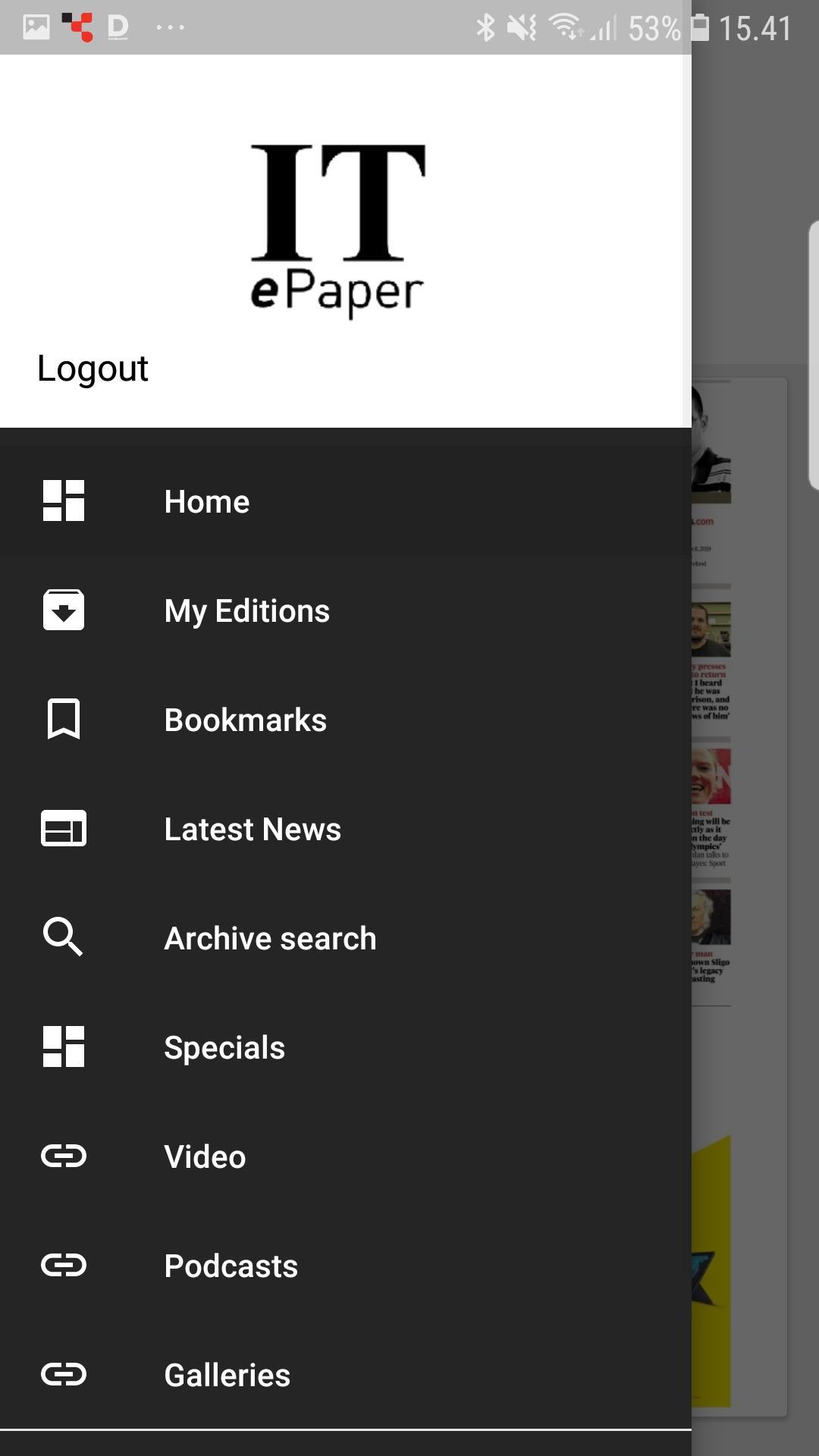819x1456 pixels.
Task: Tap the IT ePaper logo
Action: point(337,231)
